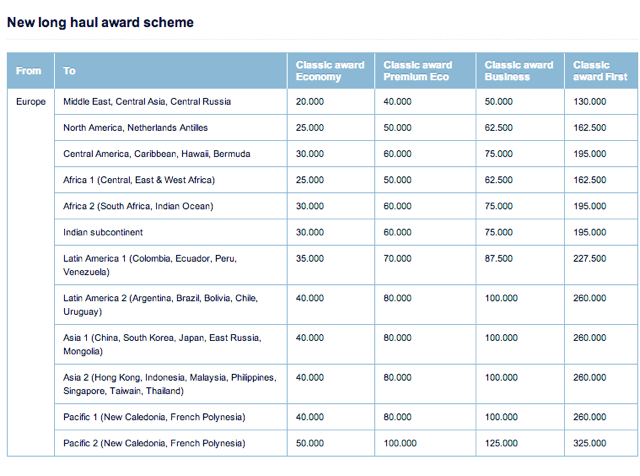Click Premium Eco 80.000 in Asia 1 row
Screen dimensions: 640x476
pyautogui.click(x=398, y=338)
